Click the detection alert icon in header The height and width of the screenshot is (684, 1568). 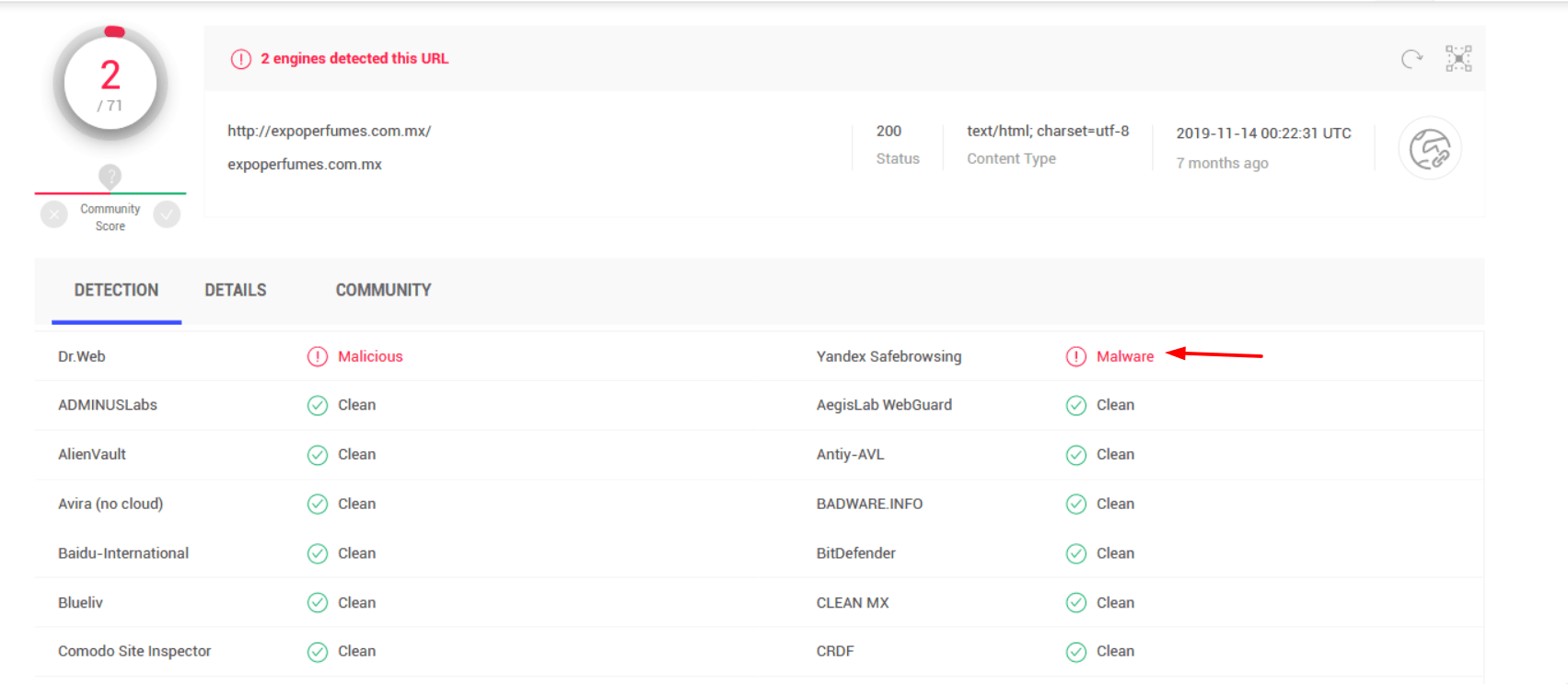click(x=241, y=59)
